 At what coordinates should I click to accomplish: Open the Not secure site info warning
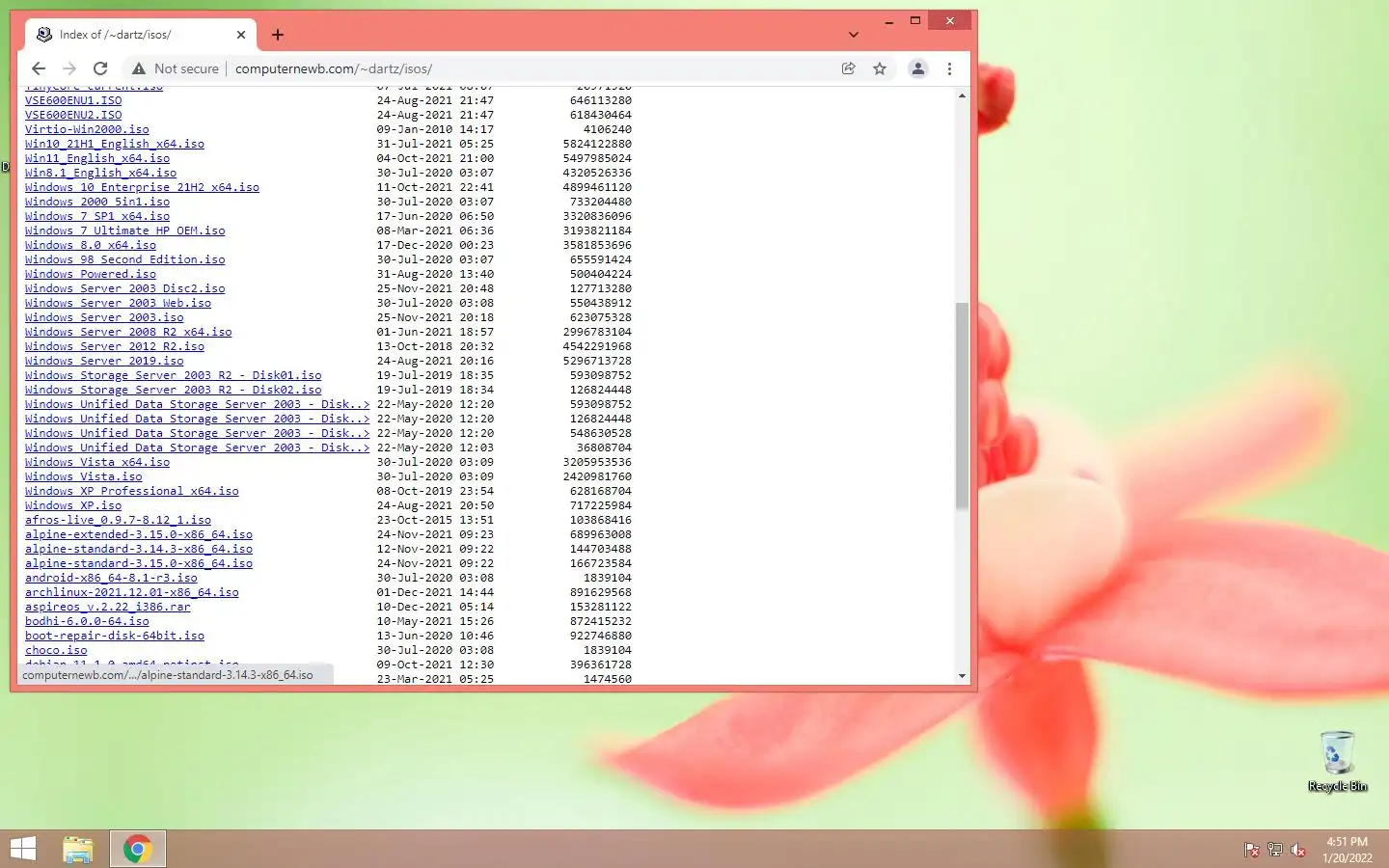click(176, 68)
